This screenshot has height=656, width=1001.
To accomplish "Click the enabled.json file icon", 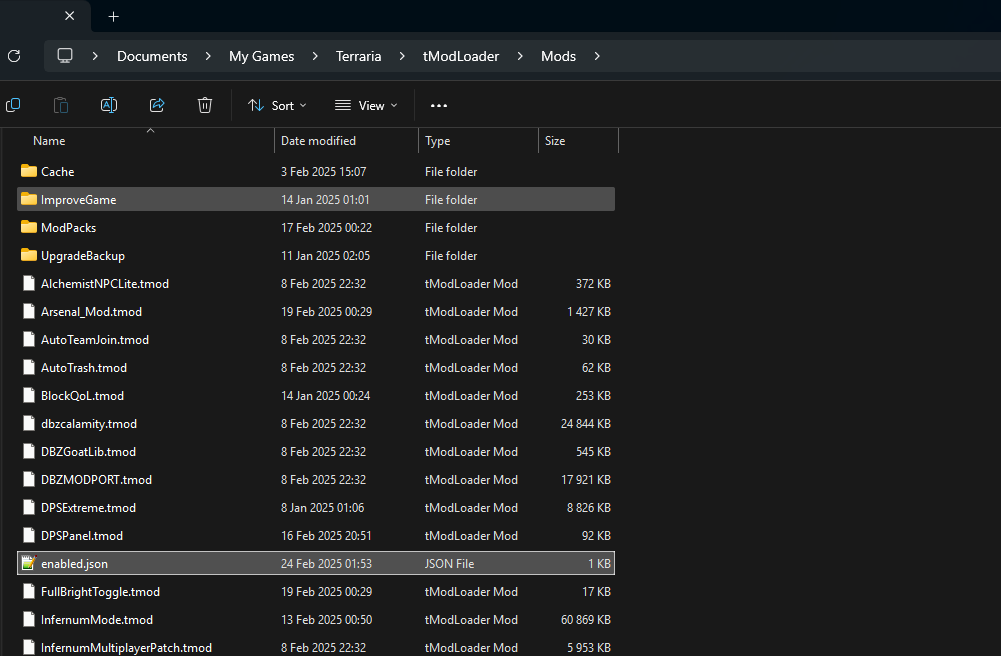I will point(29,563).
